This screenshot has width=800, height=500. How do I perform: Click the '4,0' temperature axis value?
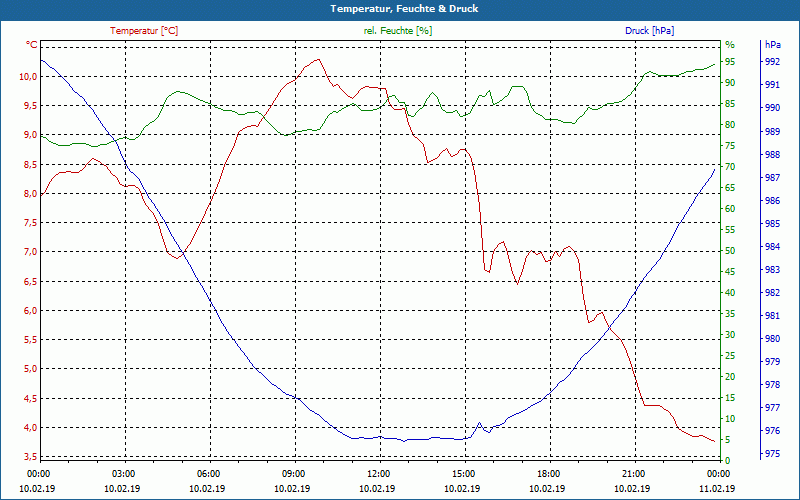(x=30, y=427)
